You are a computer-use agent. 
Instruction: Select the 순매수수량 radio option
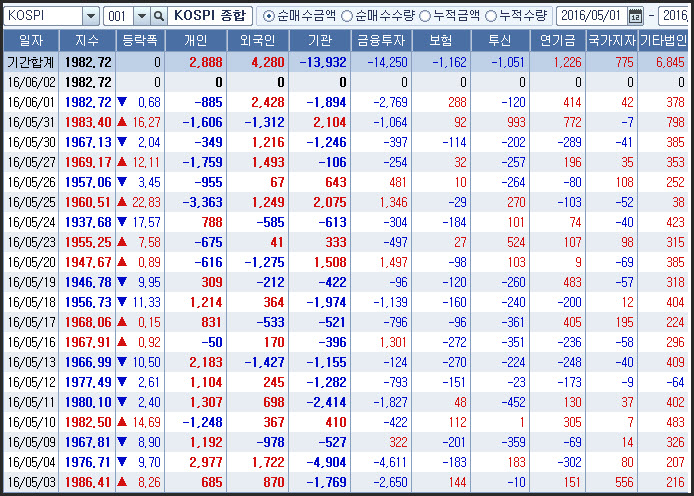(347, 16)
